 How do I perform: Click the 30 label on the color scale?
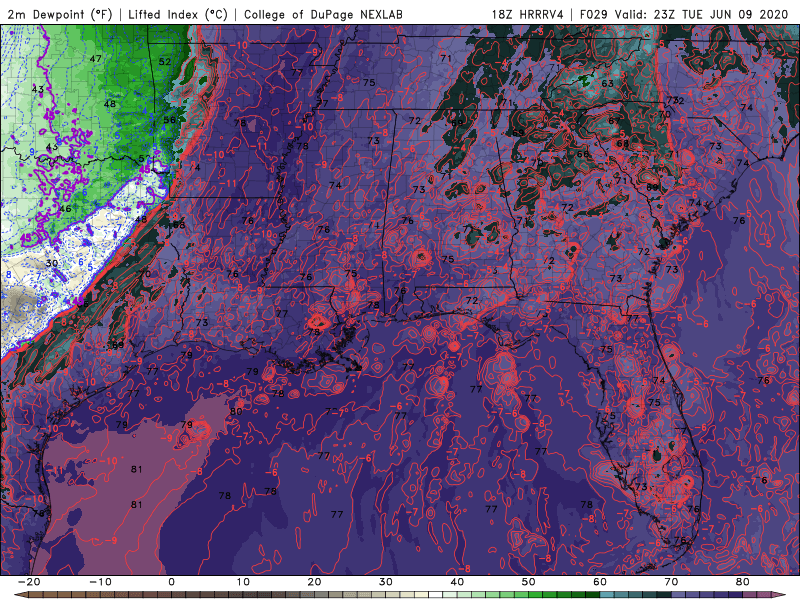click(x=386, y=582)
